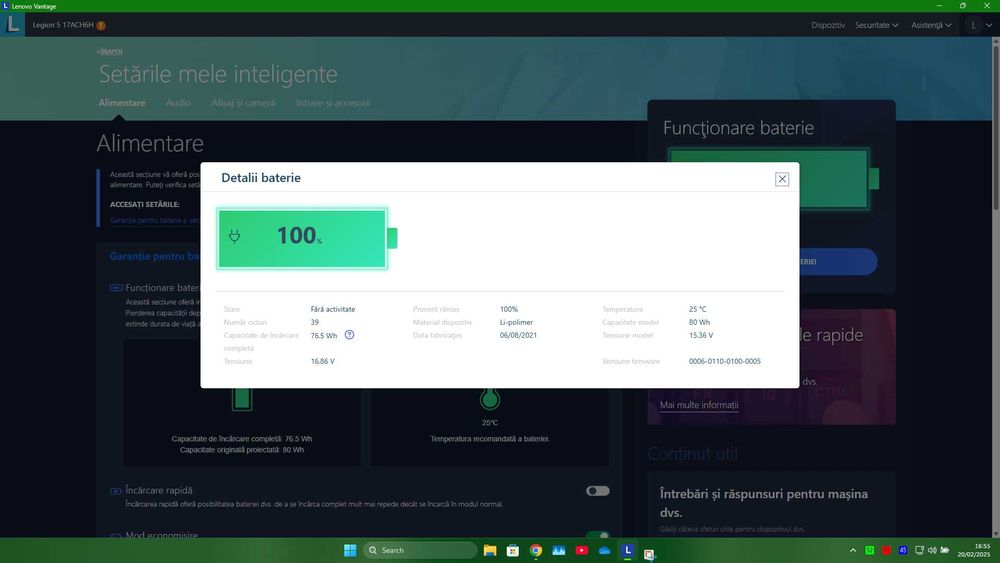Launch Google Chrome from the taskbar
This screenshot has height=563, width=1000.
pyautogui.click(x=536, y=550)
